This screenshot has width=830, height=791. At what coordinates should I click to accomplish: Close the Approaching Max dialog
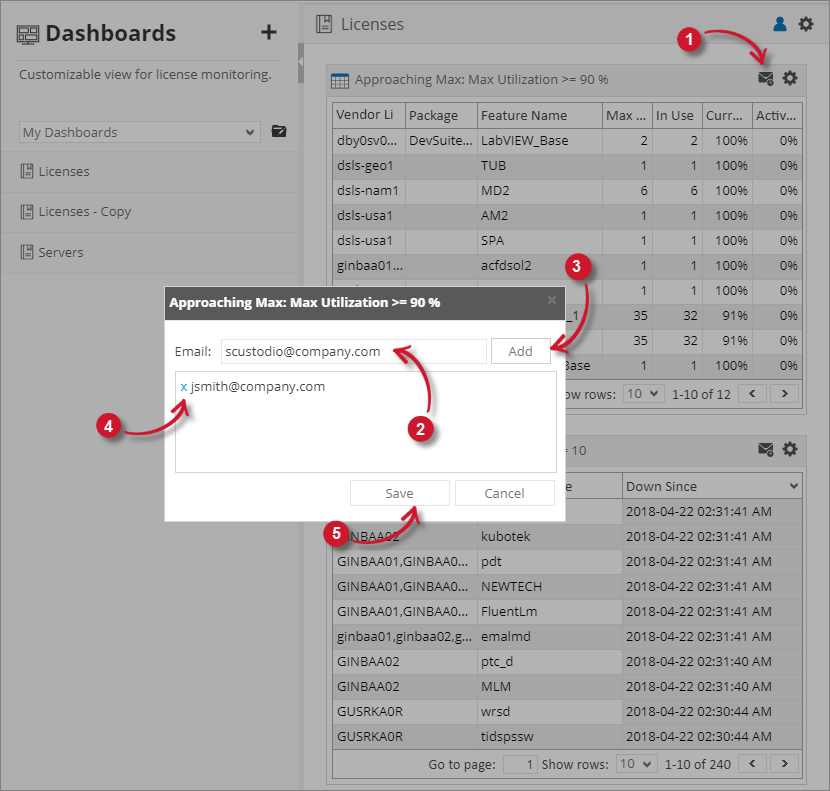[x=552, y=300]
